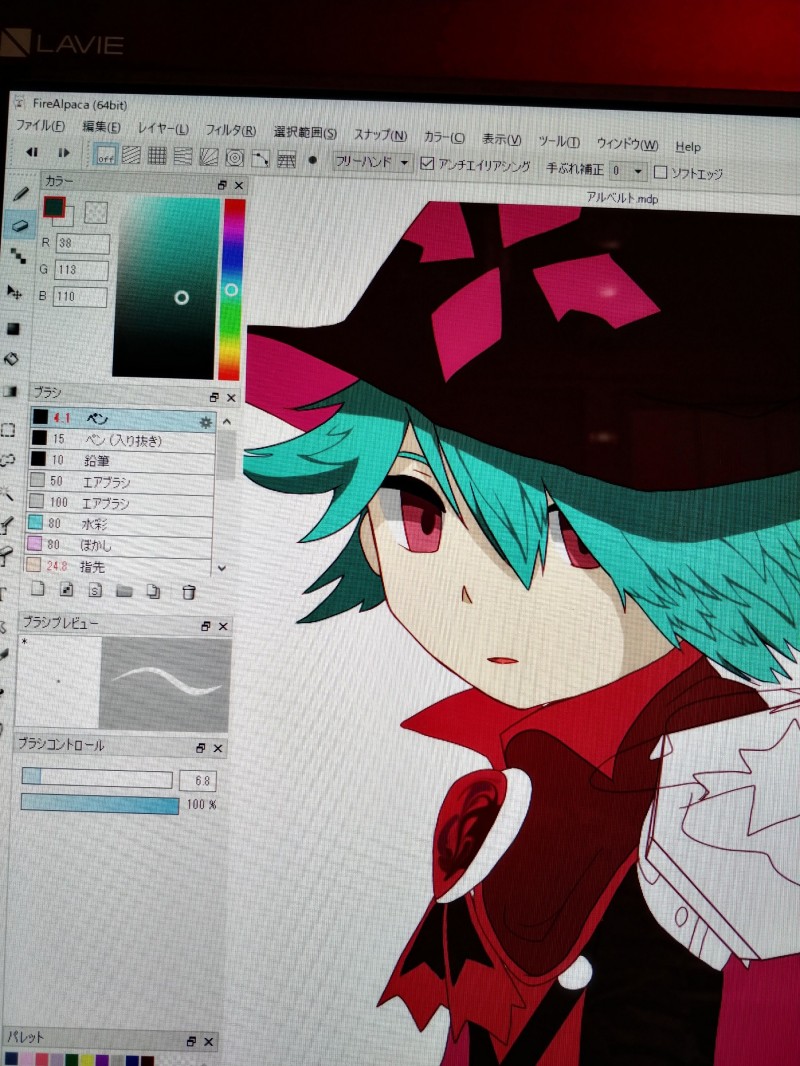
Task: Enable concentric circle snap
Action: click(x=234, y=158)
